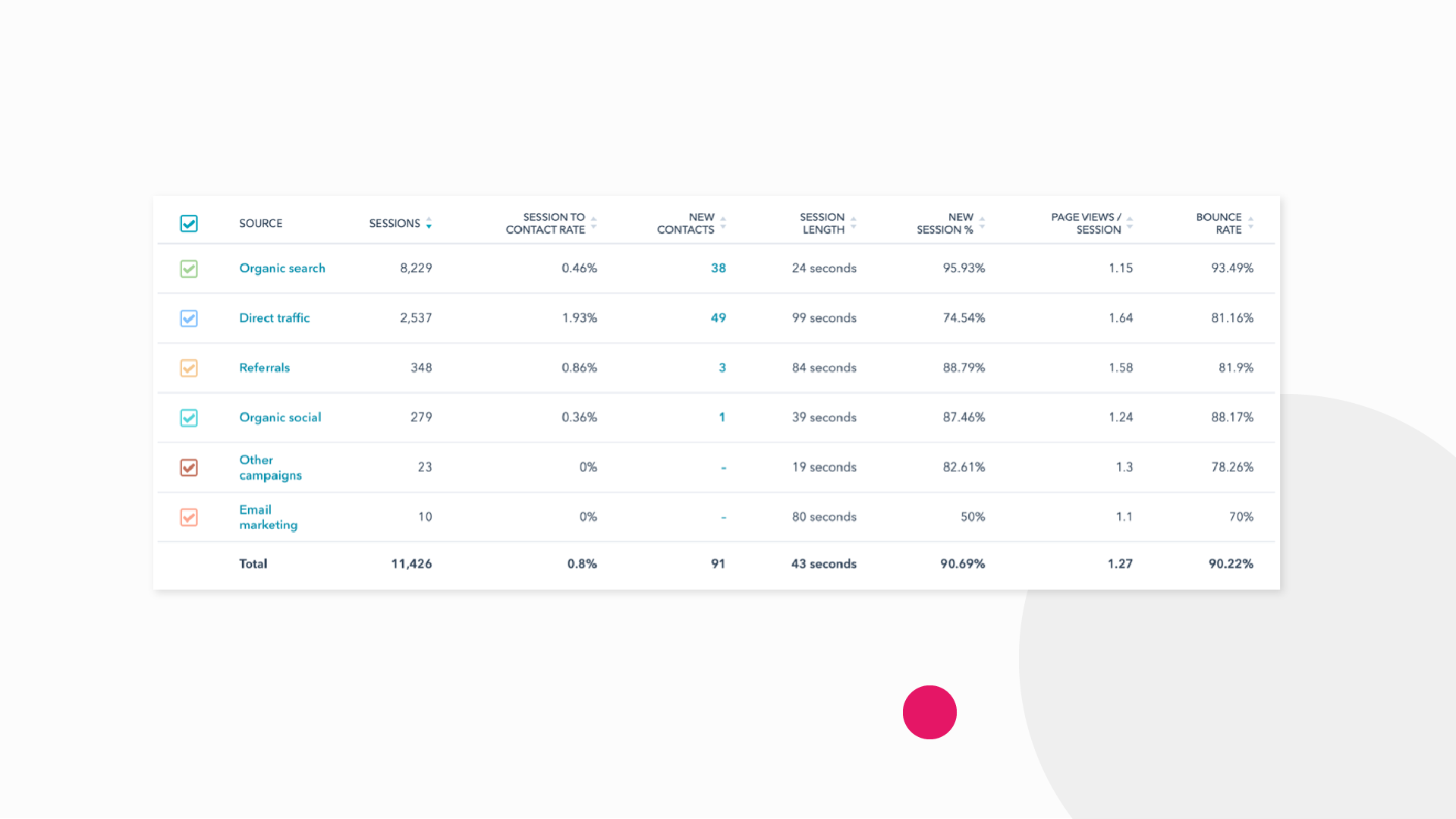Click the SESSIONS column header label
The width and height of the screenshot is (1456, 819).
click(x=395, y=223)
